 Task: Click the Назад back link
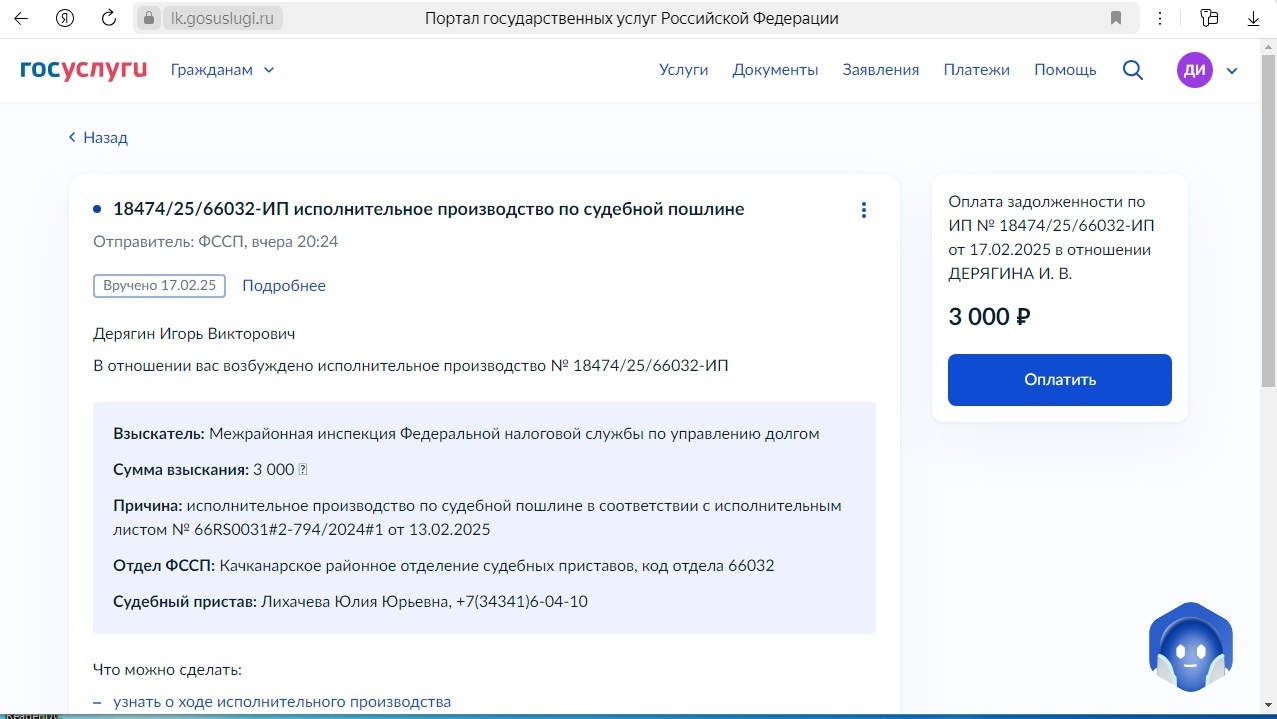[98, 137]
